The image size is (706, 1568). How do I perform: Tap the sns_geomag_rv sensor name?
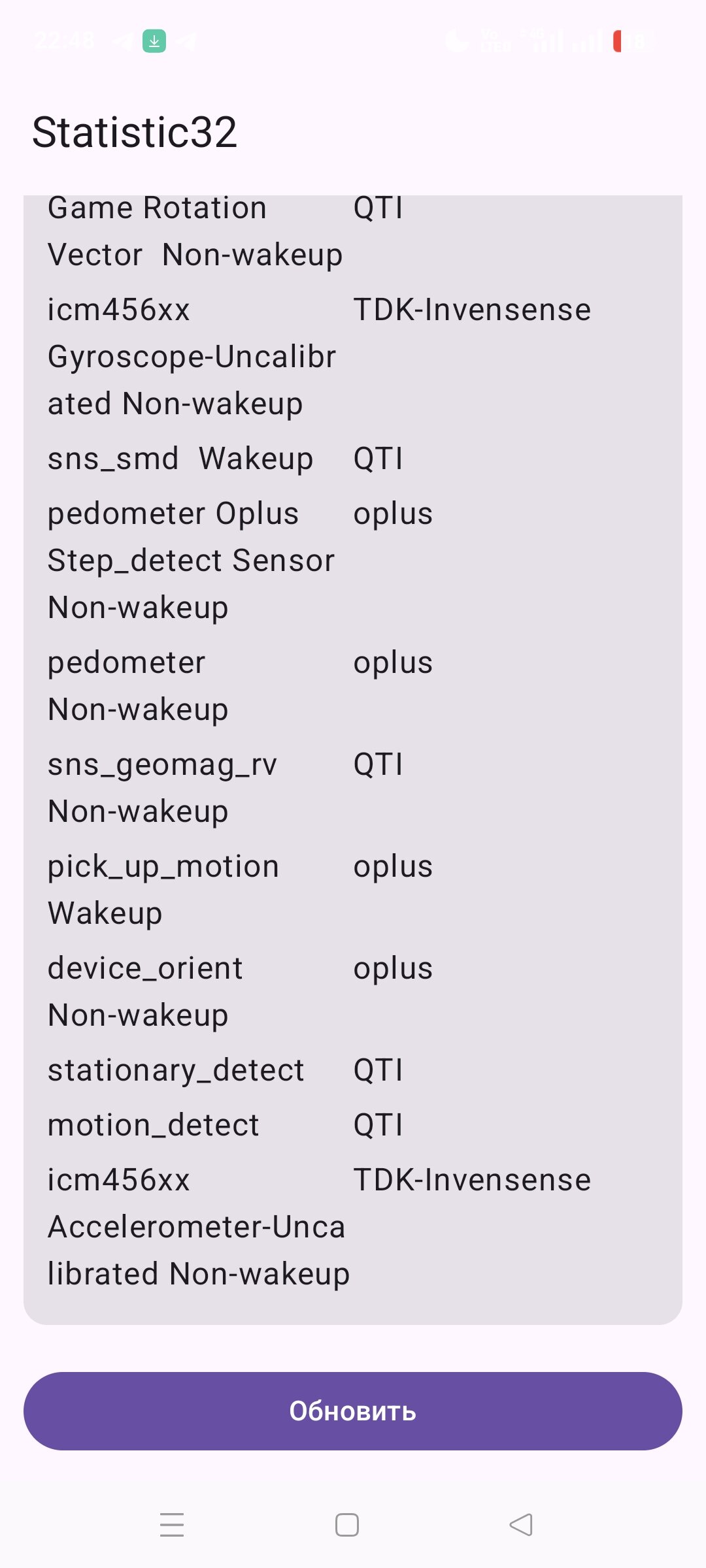tap(162, 764)
